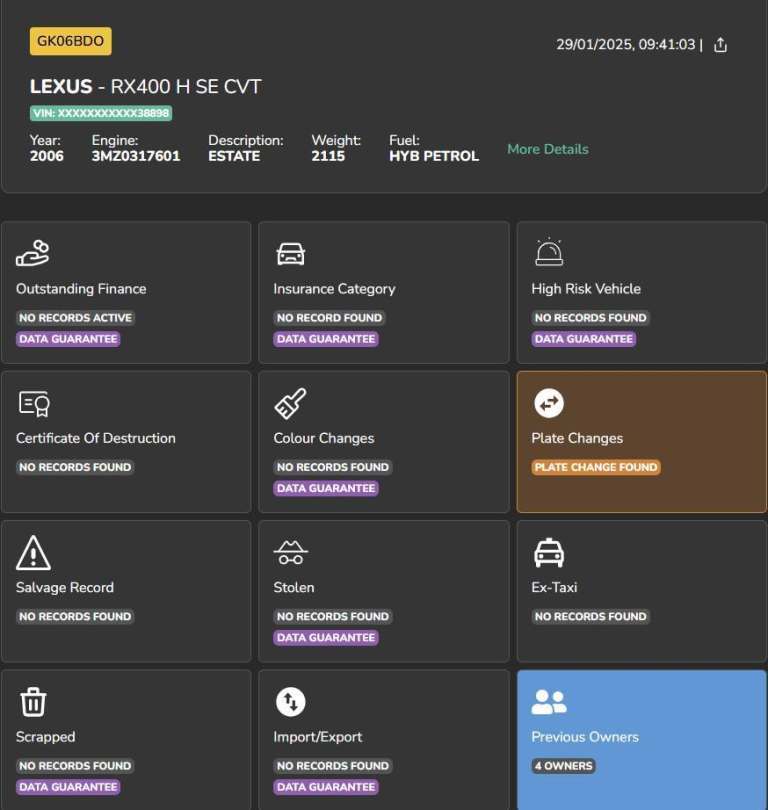This screenshot has width=768, height=810.
Task: Open the More Details link
Action: (547, 149)
